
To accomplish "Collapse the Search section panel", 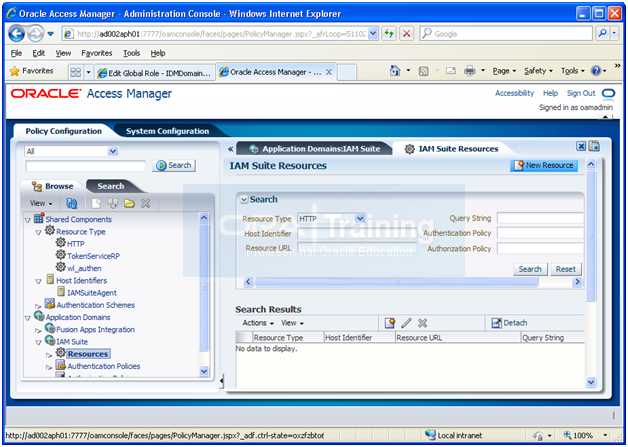I will point(244,199).
